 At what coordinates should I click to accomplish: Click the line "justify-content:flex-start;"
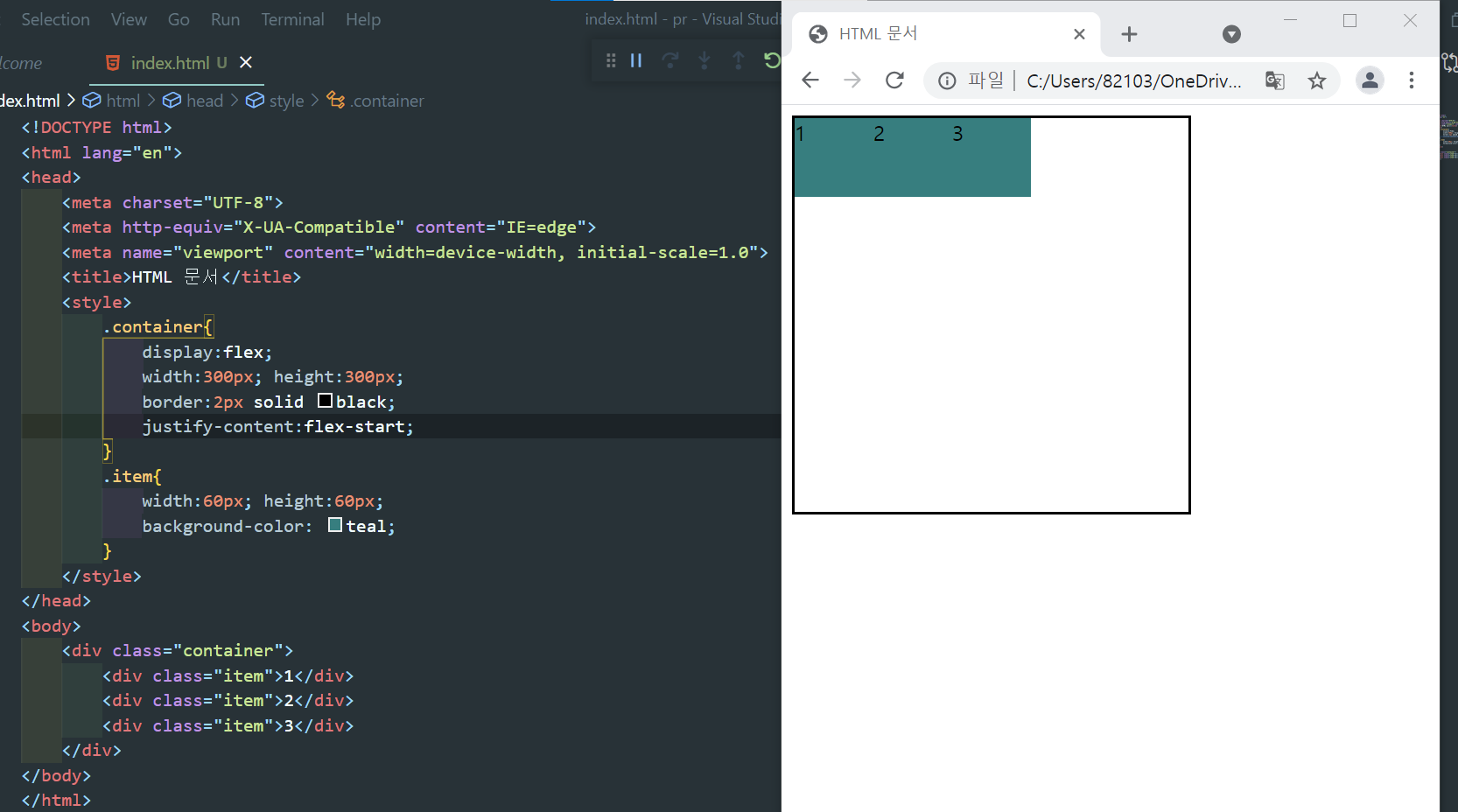click(x=277, y=426)
